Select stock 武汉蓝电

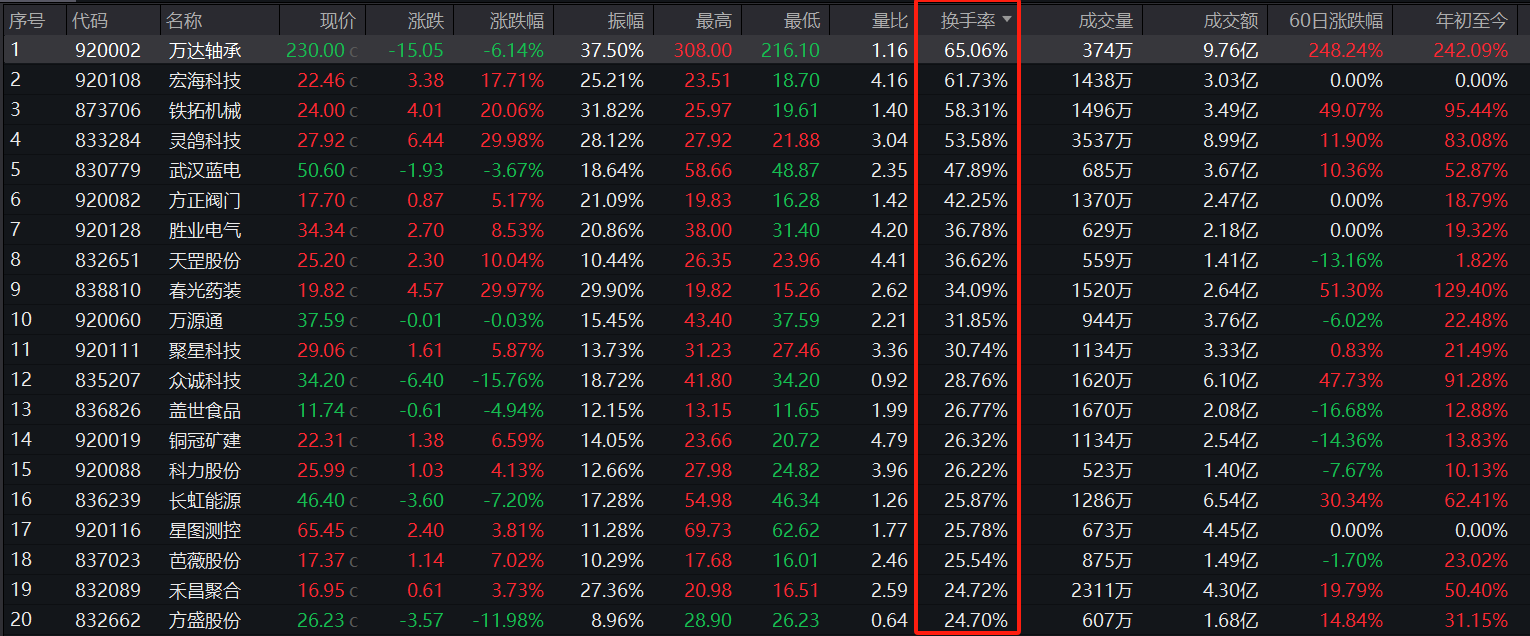pyautogui.click(x=205, y=170)
